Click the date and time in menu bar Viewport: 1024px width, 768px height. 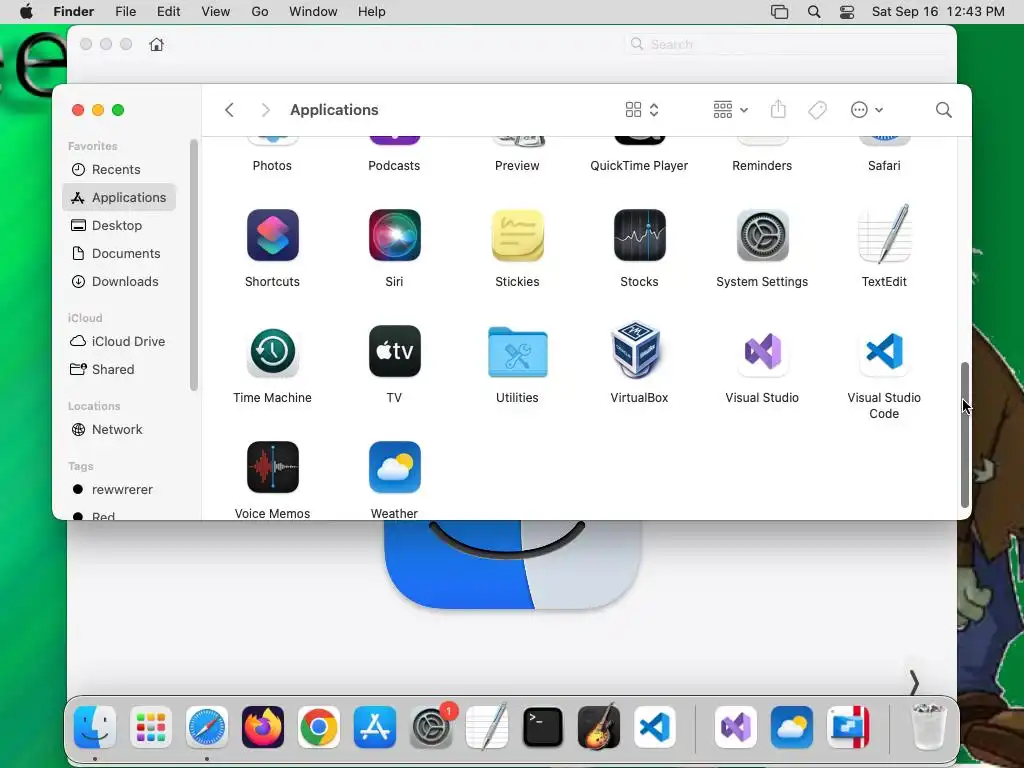pyautogui.click(x=938, y=12)
